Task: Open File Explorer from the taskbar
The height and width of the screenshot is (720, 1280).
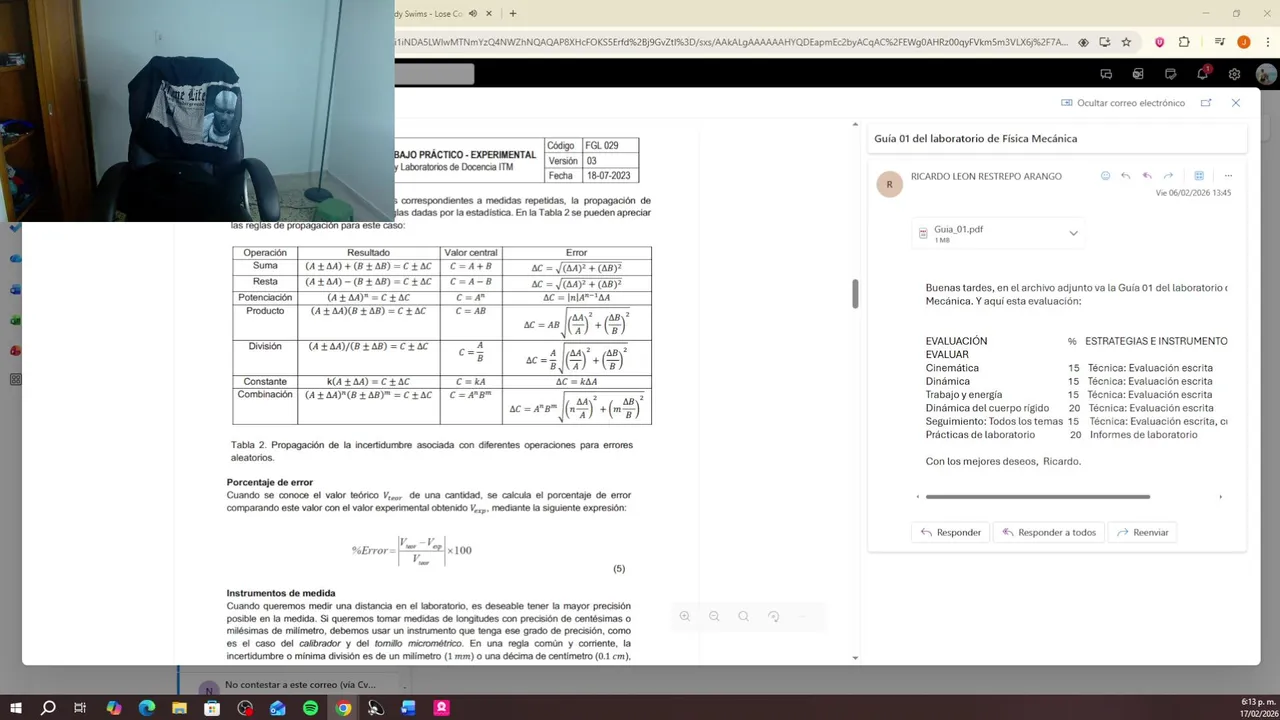Action: (x=179, y=708)
